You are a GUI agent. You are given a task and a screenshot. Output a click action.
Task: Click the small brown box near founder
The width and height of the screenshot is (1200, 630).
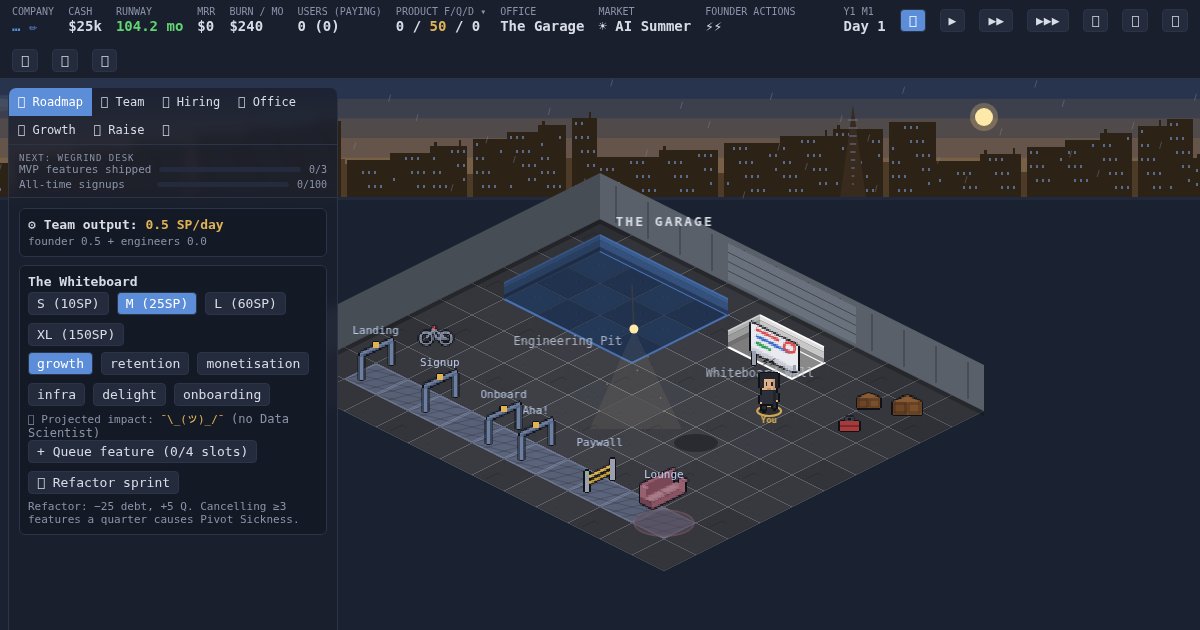pyautogui.click(x=869, y=401)
